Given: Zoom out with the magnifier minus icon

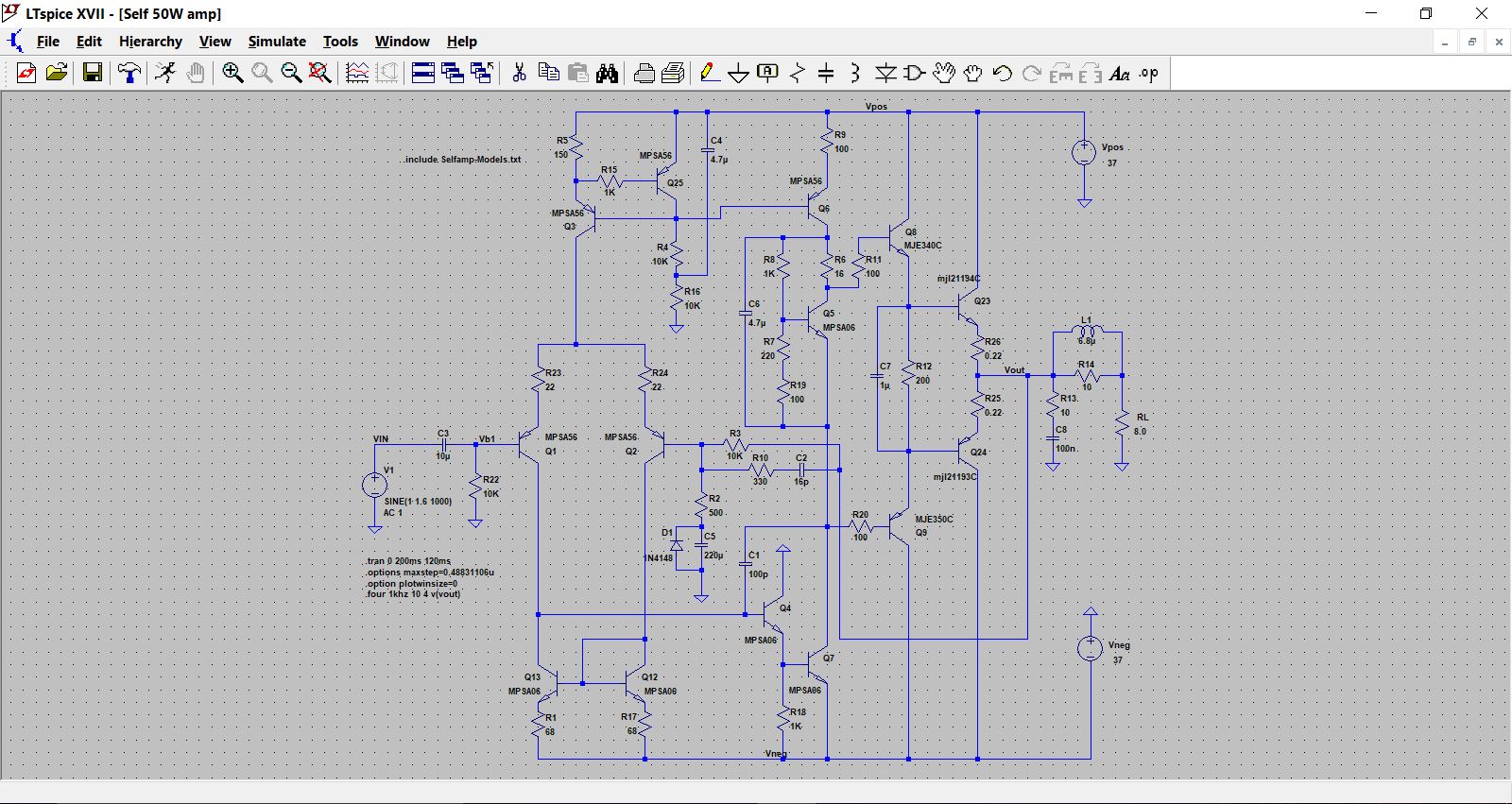Looking at the screenshot, I should point(291,73).
